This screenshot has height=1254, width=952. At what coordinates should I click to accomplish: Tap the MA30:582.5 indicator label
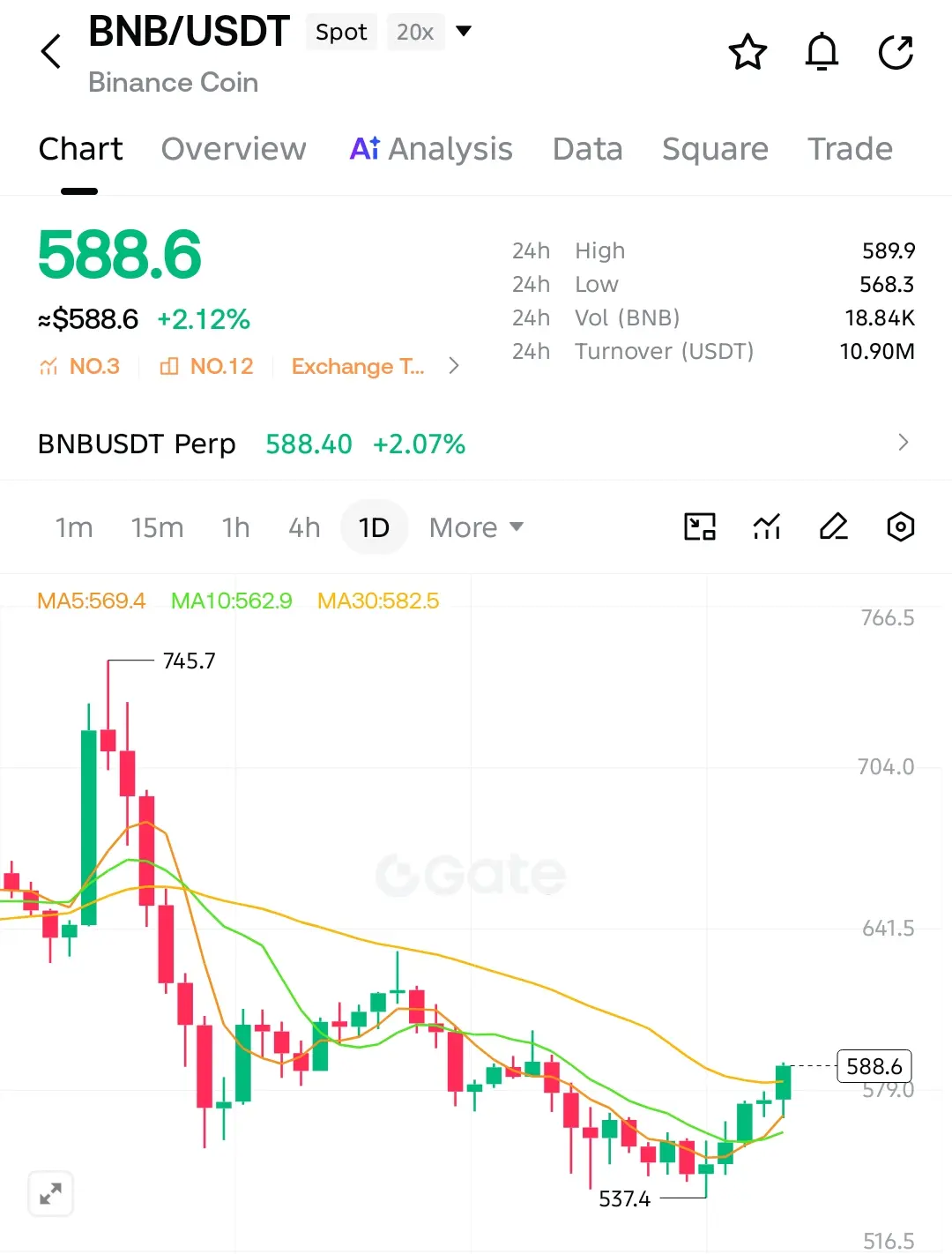[x=378, y=601]
